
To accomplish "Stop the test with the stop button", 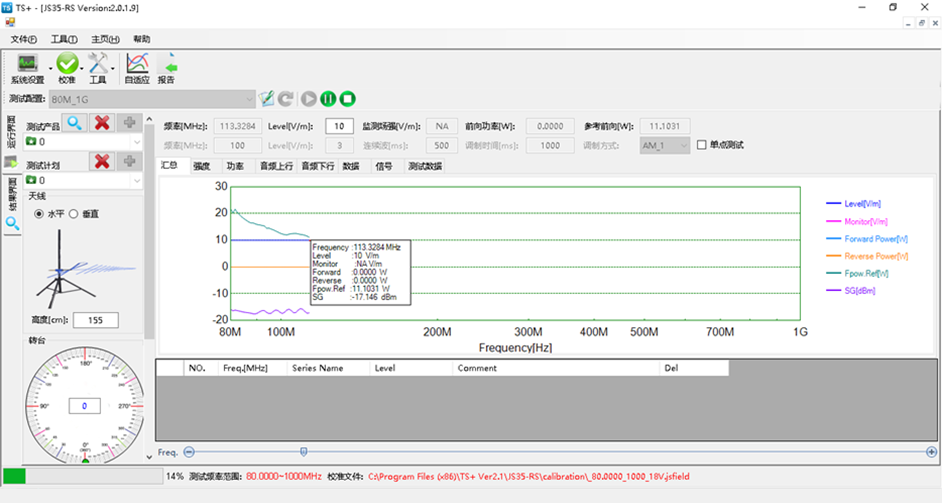I will pos(347,99).
